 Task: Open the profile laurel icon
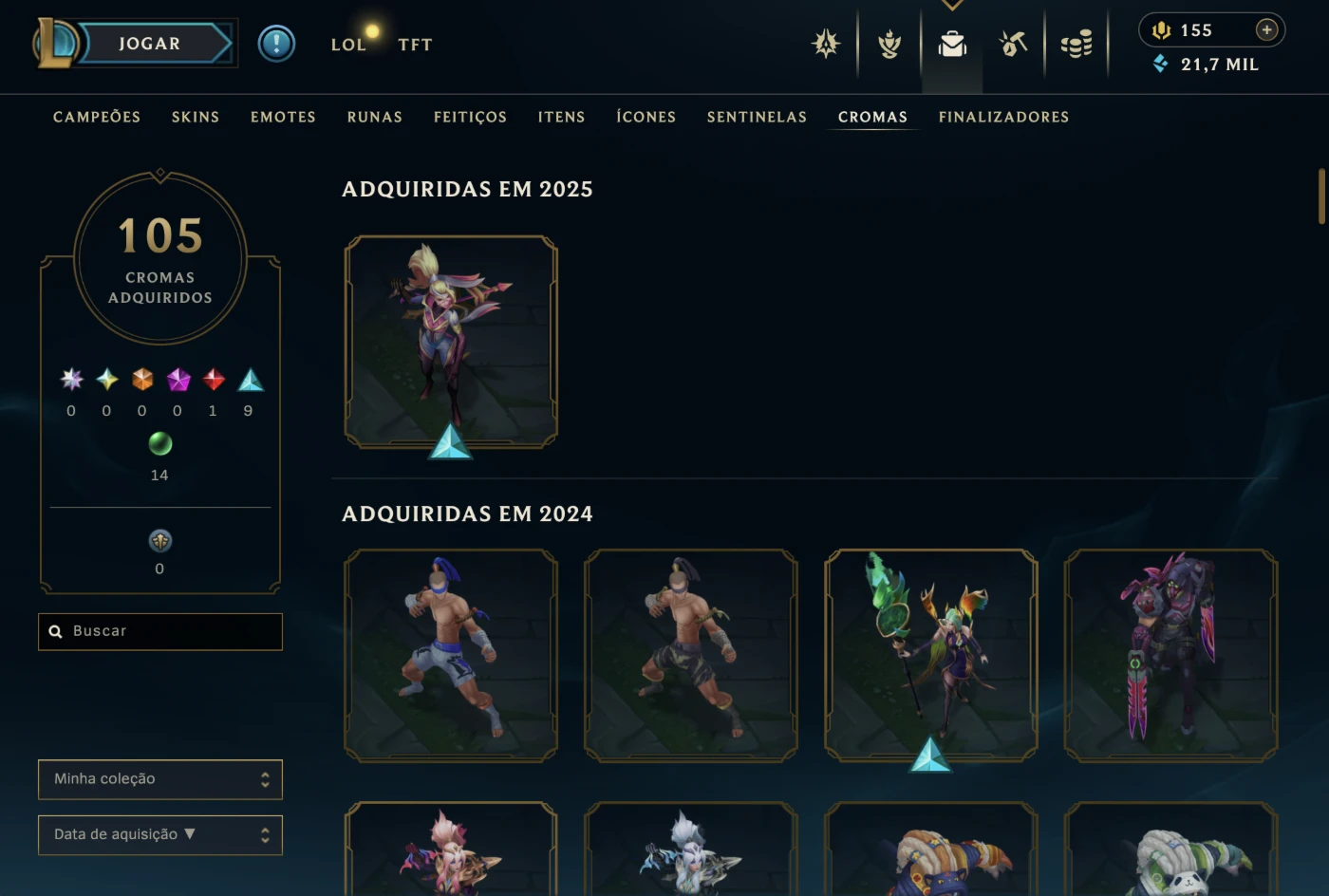[x=889, y=44]
